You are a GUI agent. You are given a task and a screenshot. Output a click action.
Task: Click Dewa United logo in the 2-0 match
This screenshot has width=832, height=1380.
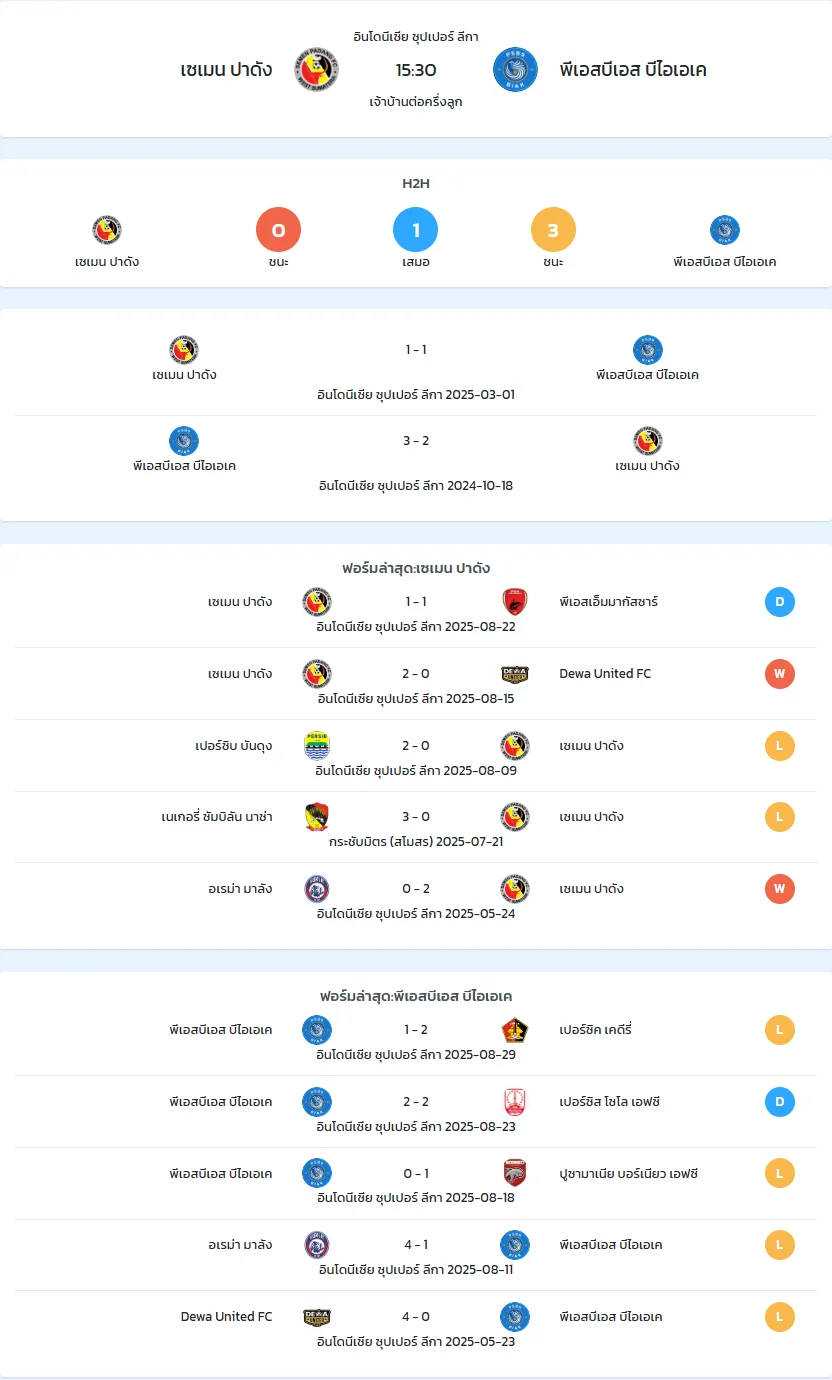515,674
